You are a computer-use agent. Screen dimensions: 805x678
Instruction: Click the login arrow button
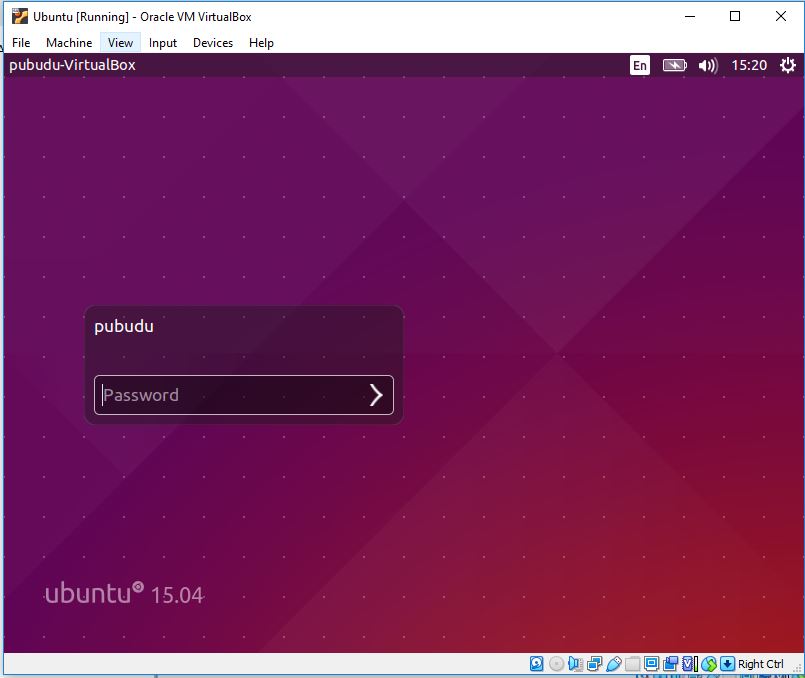point(377,395)
